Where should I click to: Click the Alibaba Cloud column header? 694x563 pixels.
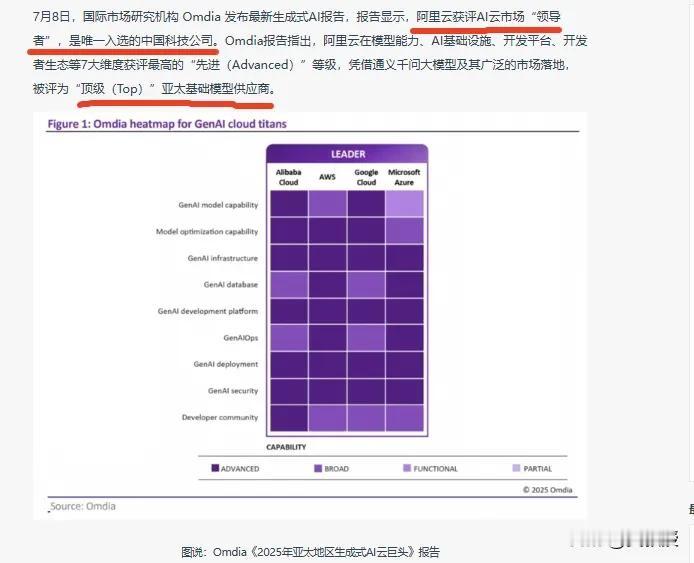pos(289,177)
